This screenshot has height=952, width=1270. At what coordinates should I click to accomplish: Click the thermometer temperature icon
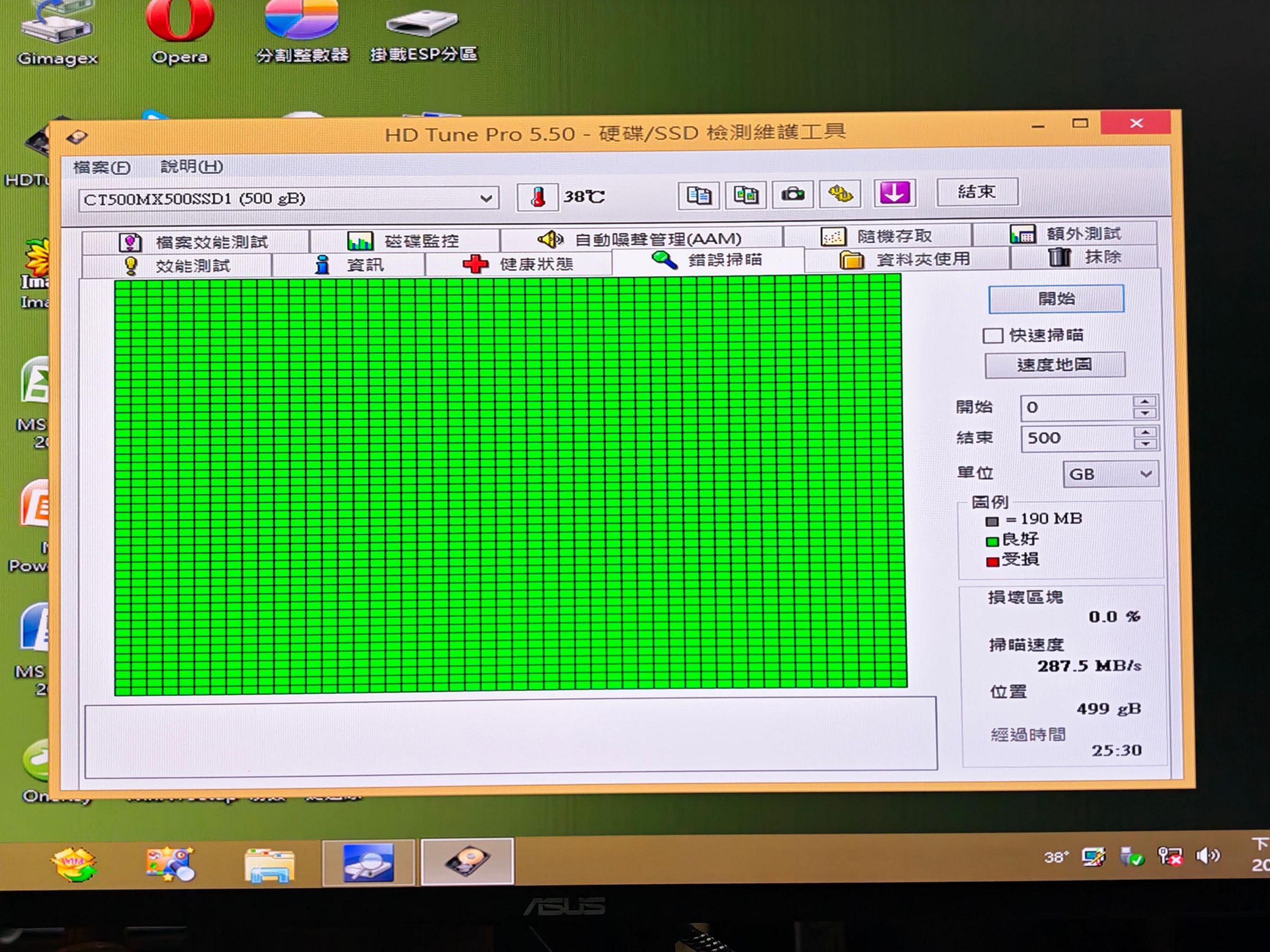pos(538,197)
